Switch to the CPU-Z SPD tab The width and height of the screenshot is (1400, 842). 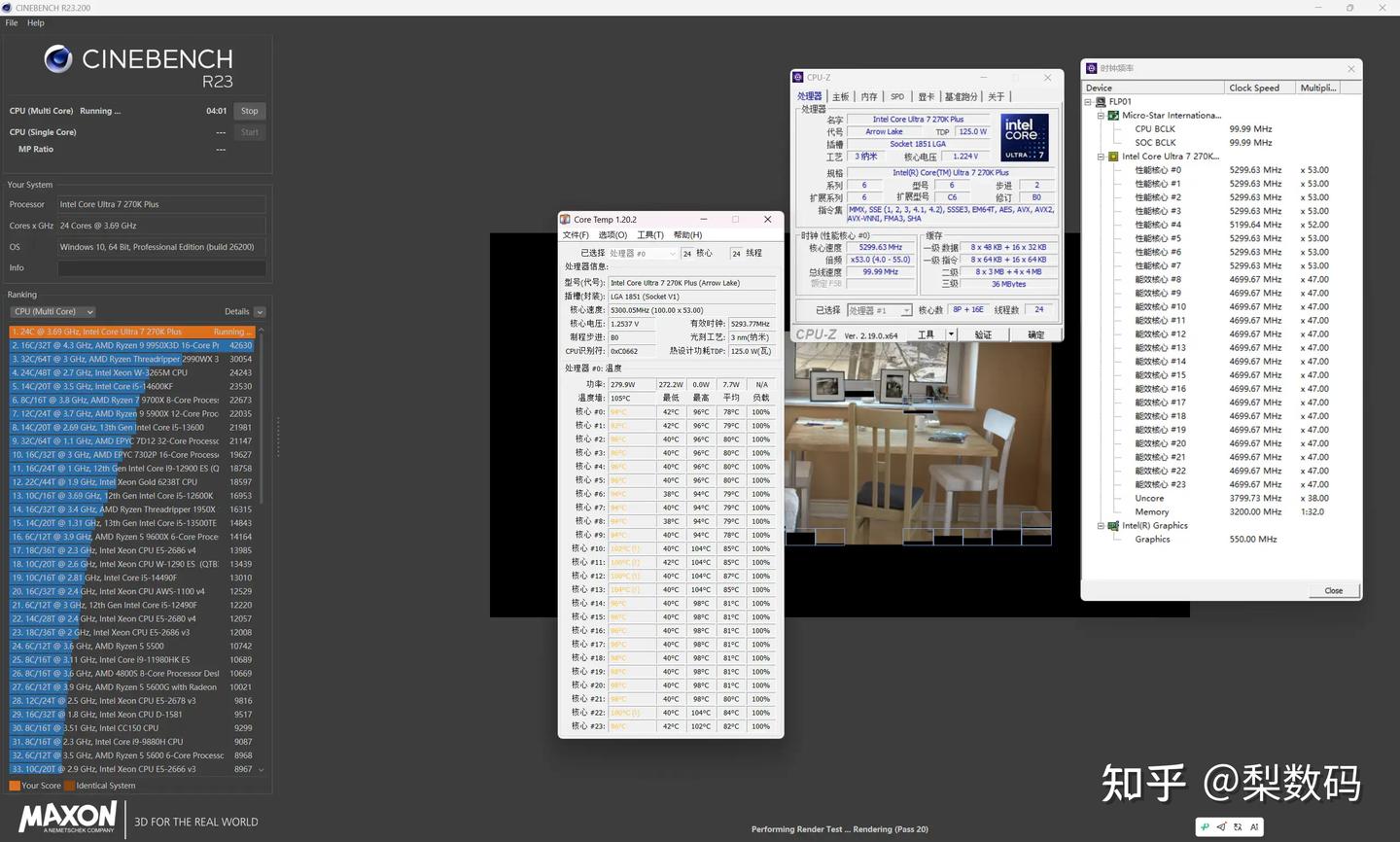pos(897,97)
